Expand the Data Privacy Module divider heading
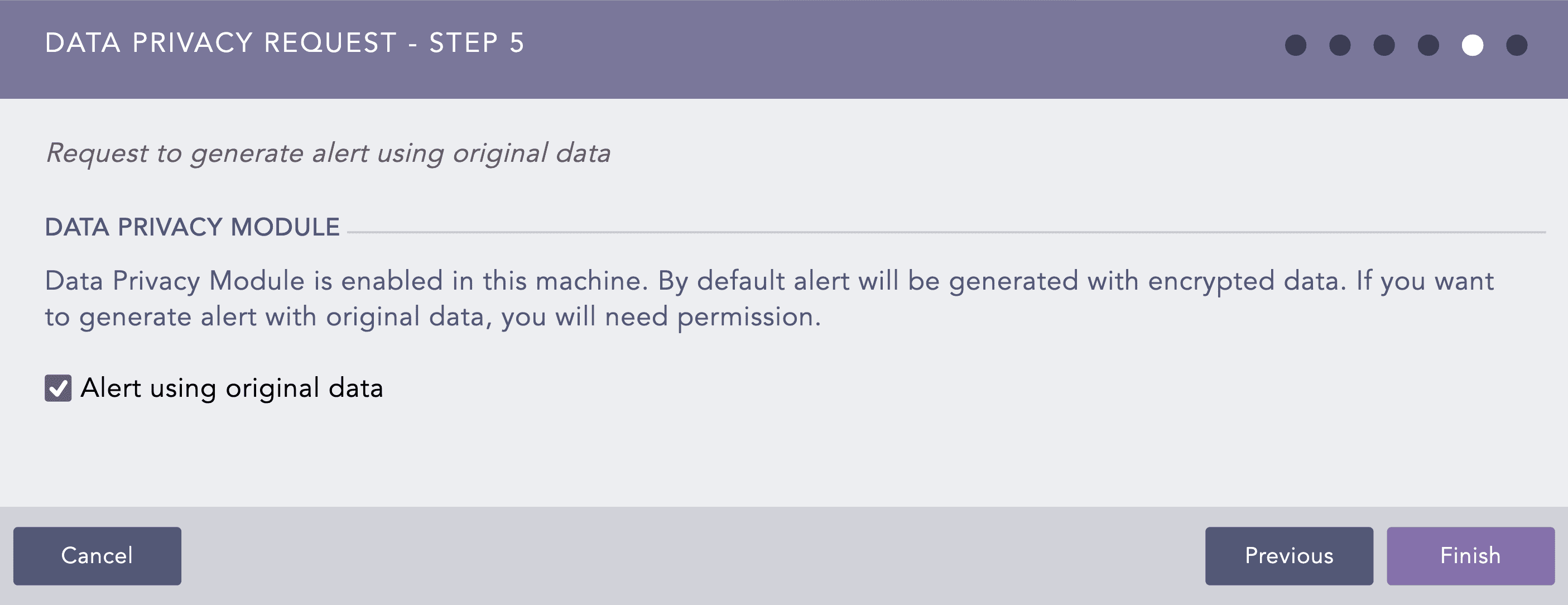This screenshot has height=605, width=1568. click(190, 227)
